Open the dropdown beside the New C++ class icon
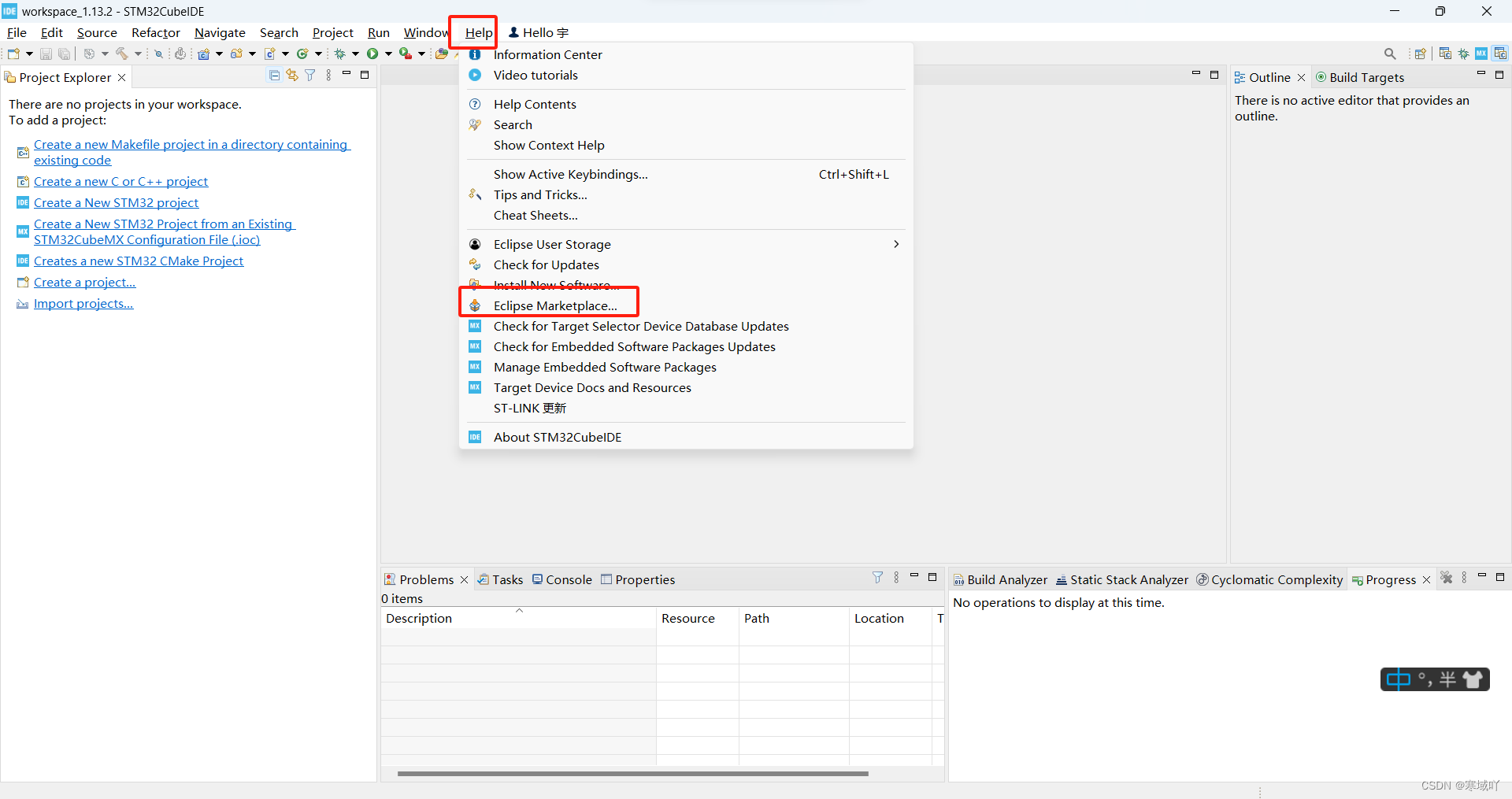Viewport: 1512px width, 799px height. pyautogui.click(x=318, y=54)
